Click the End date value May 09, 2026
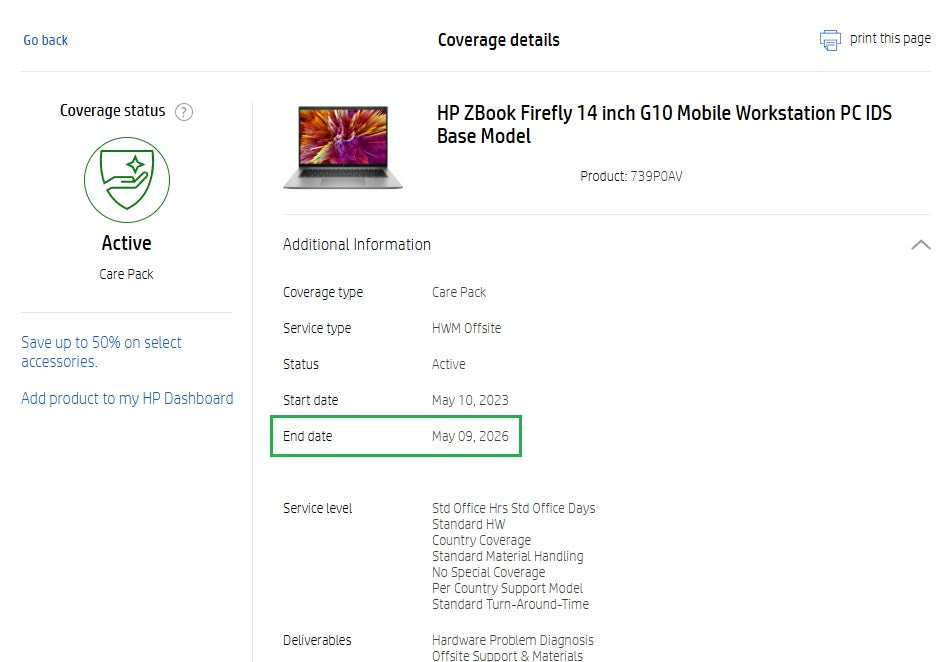 (470, 436)
